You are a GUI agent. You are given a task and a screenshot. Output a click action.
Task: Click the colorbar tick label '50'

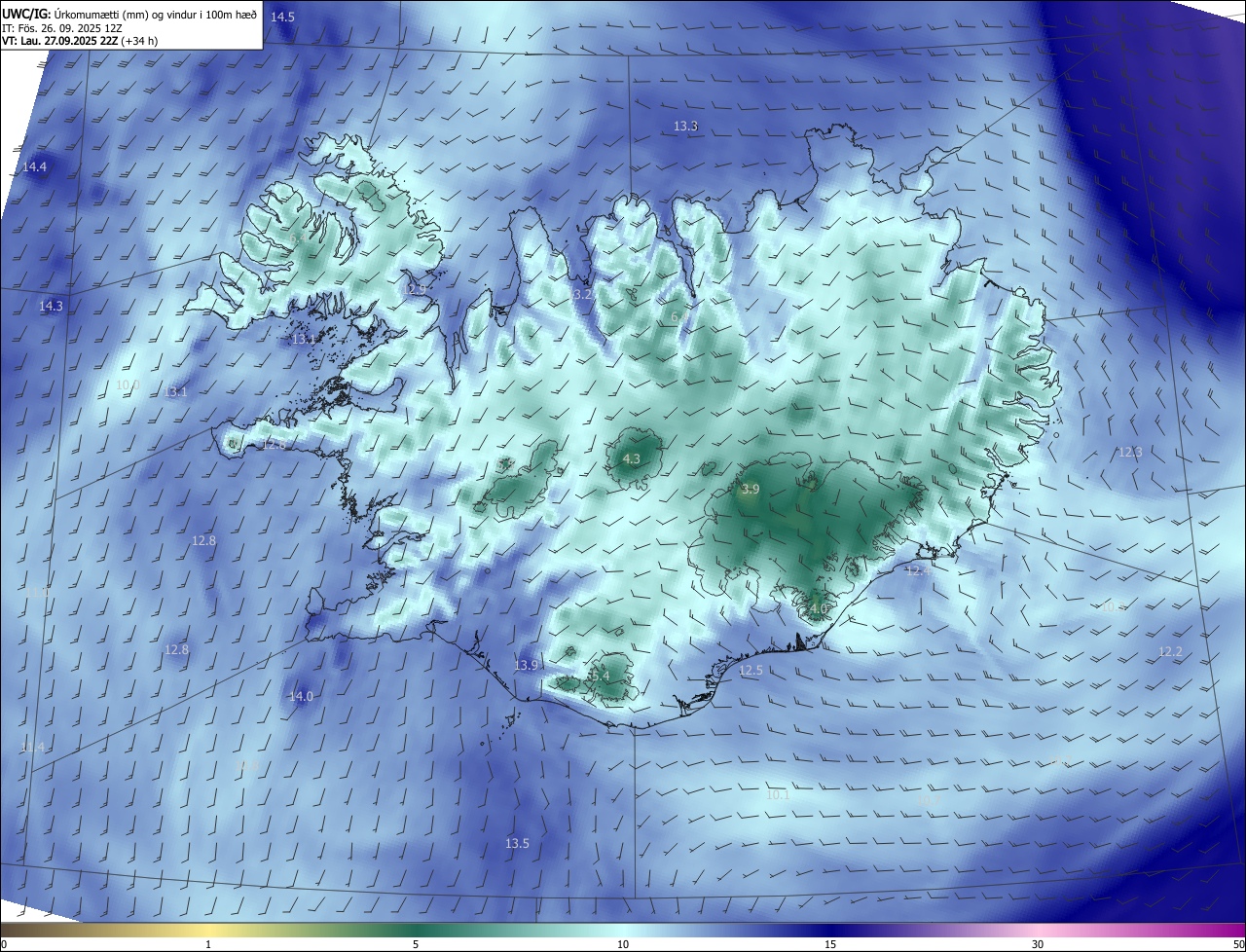(1238, 944)
